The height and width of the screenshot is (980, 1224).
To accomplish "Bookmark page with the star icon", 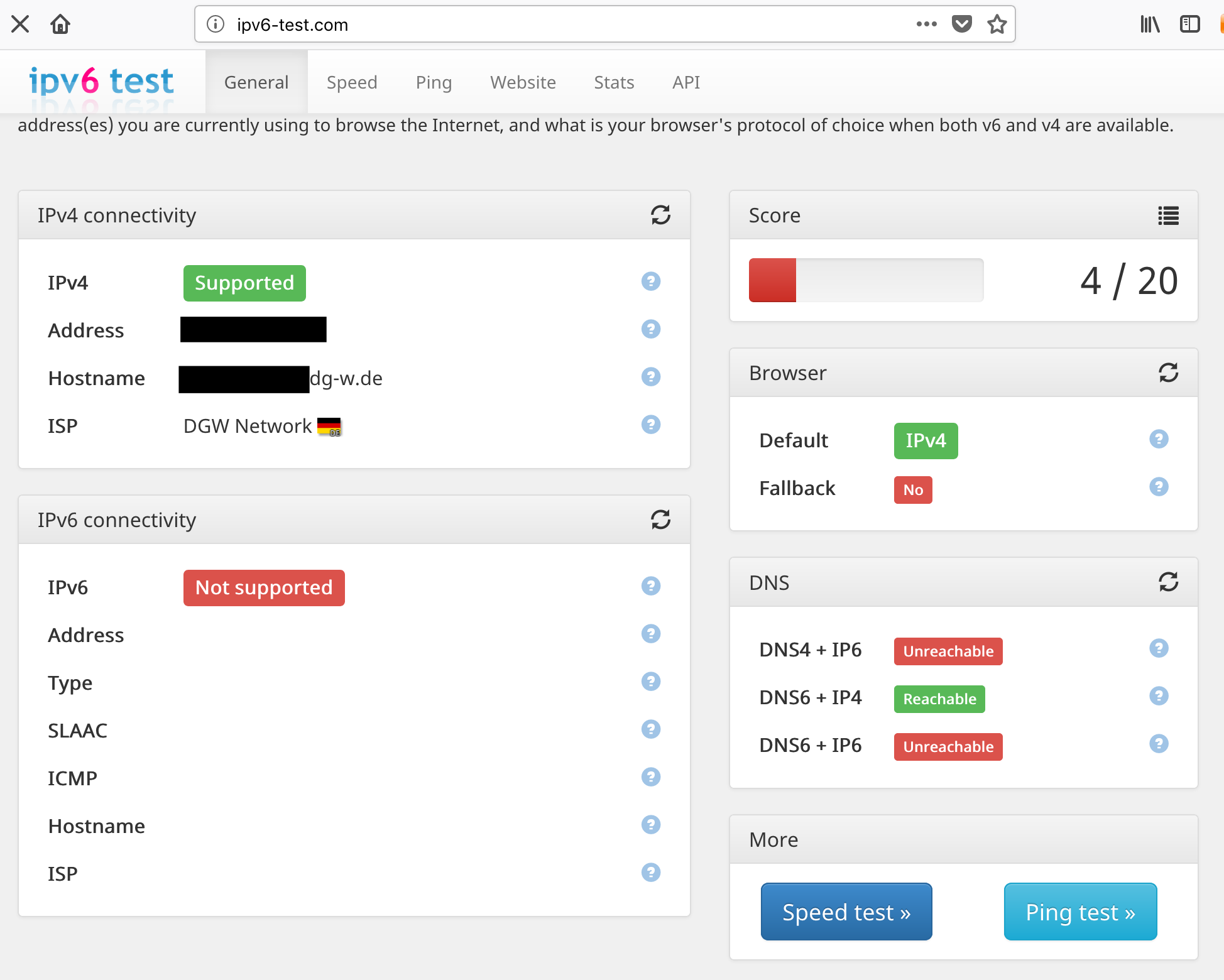I will tap(997, 24).
